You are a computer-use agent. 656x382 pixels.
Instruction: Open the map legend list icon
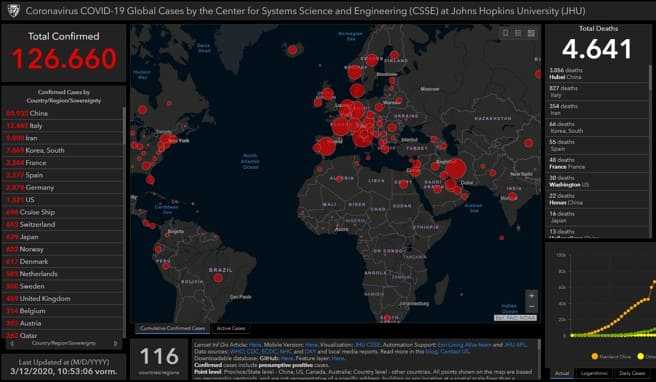[x=518, y=33]
